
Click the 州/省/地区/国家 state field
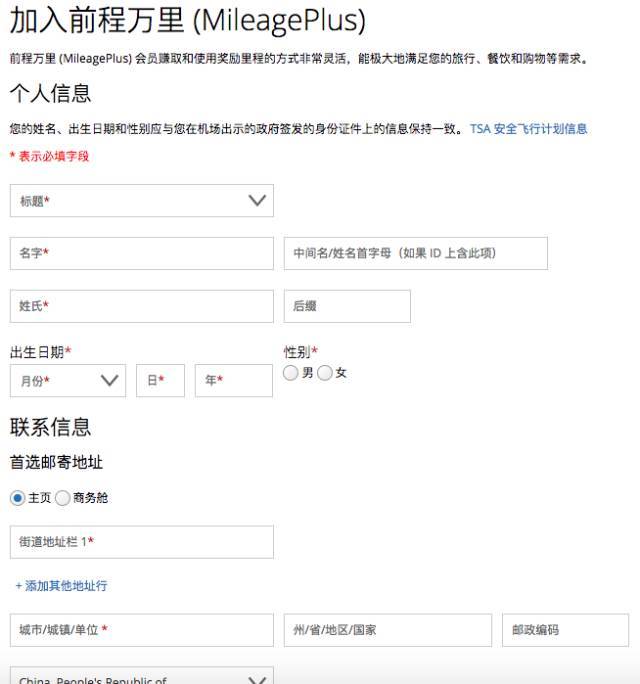(x=388, y=630)
